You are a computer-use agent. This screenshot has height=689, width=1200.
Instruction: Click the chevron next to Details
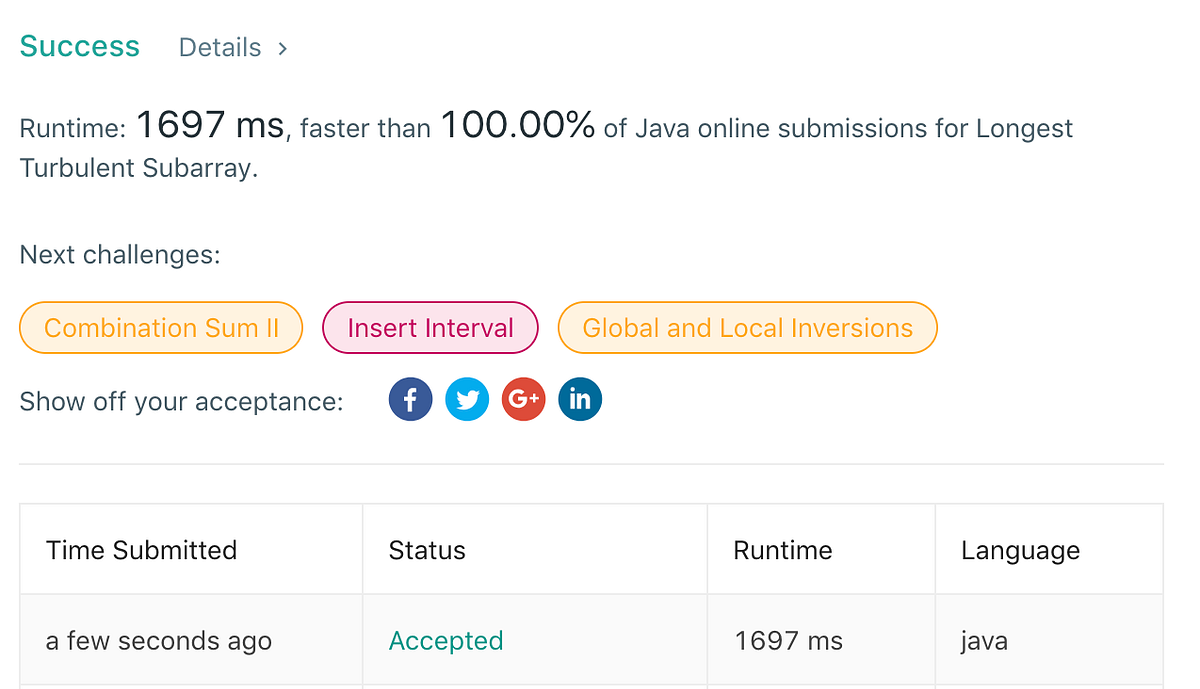click(x=283, y=48)
